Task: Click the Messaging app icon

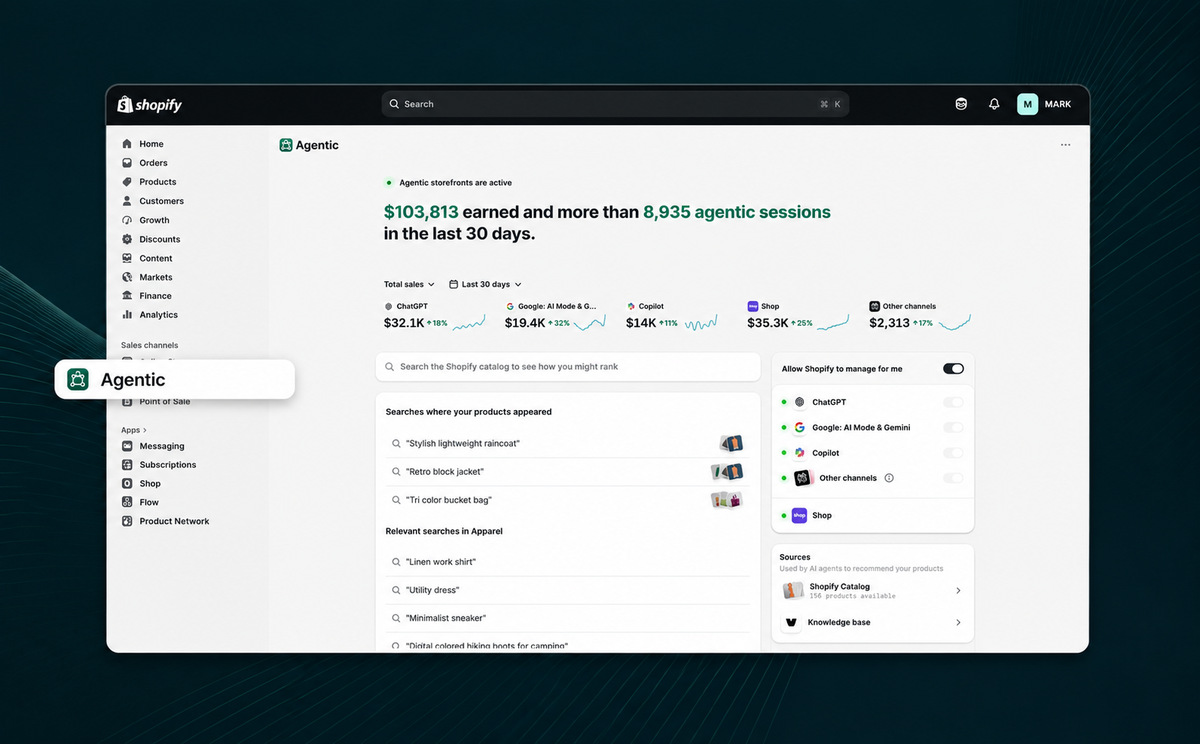Action: tap(127, 446)
